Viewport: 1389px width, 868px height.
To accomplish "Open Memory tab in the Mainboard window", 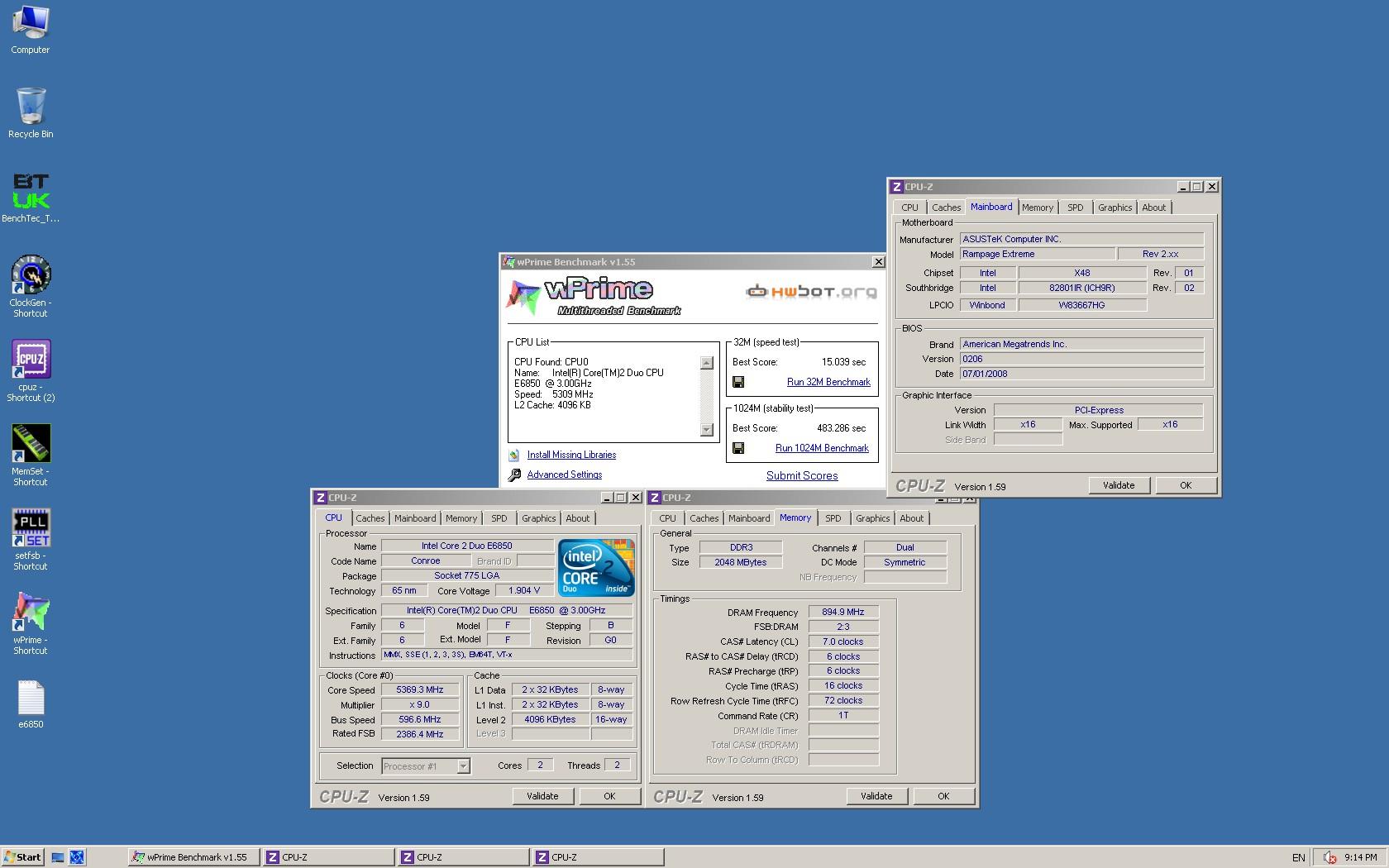I will pyautogui.click(x=1038, y=207).
